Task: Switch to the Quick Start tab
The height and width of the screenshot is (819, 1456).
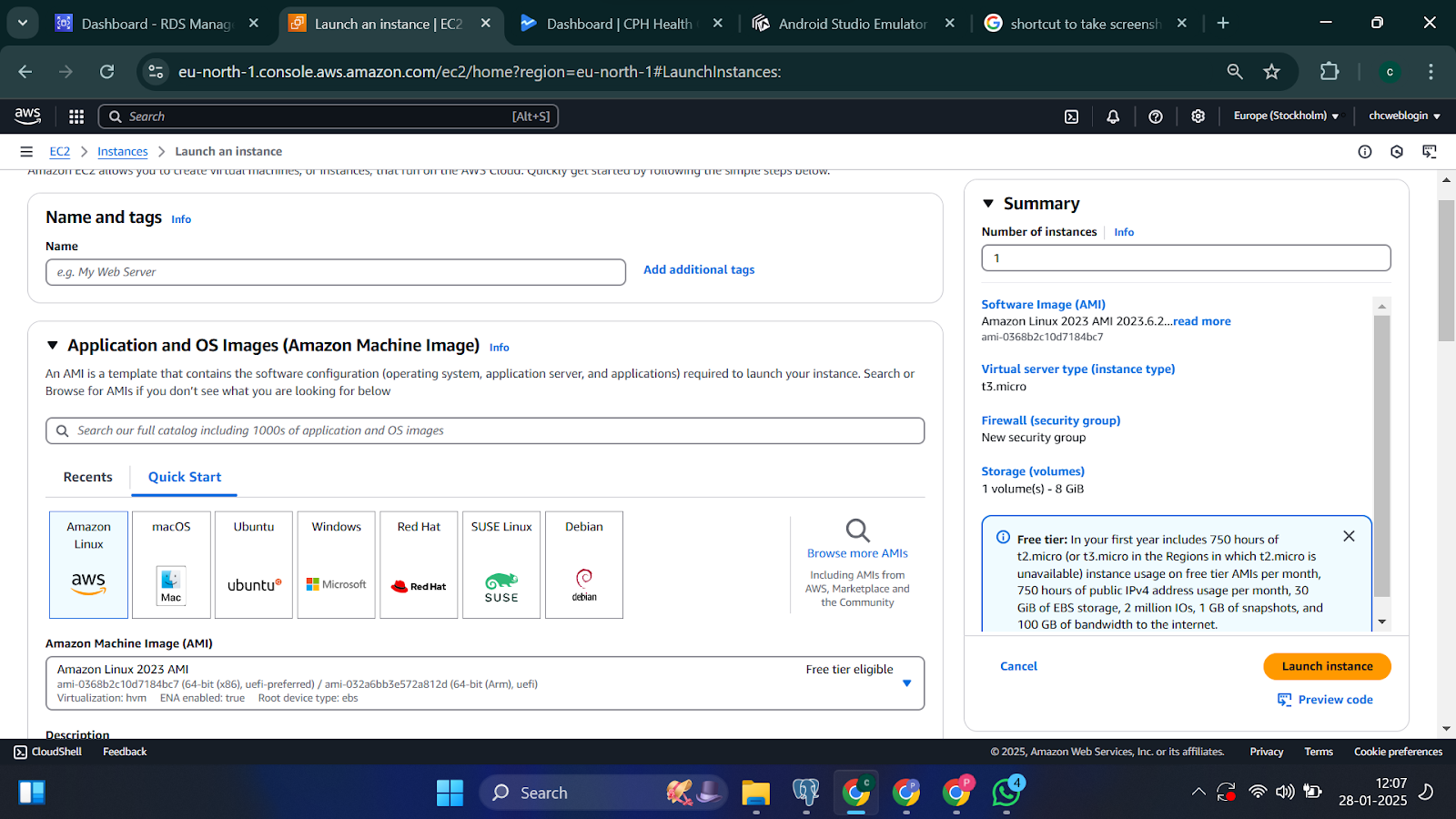Action: [185, 477]
